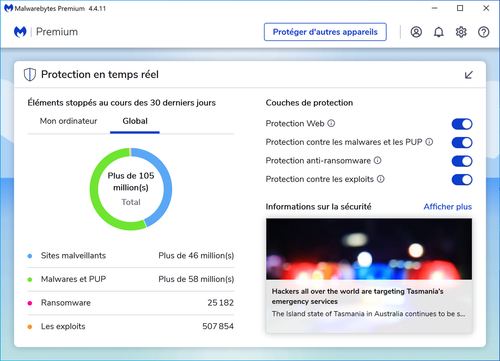500x361 pixels.
Task: Click Protéger d'autres appareils button
Action: (325, 32)
